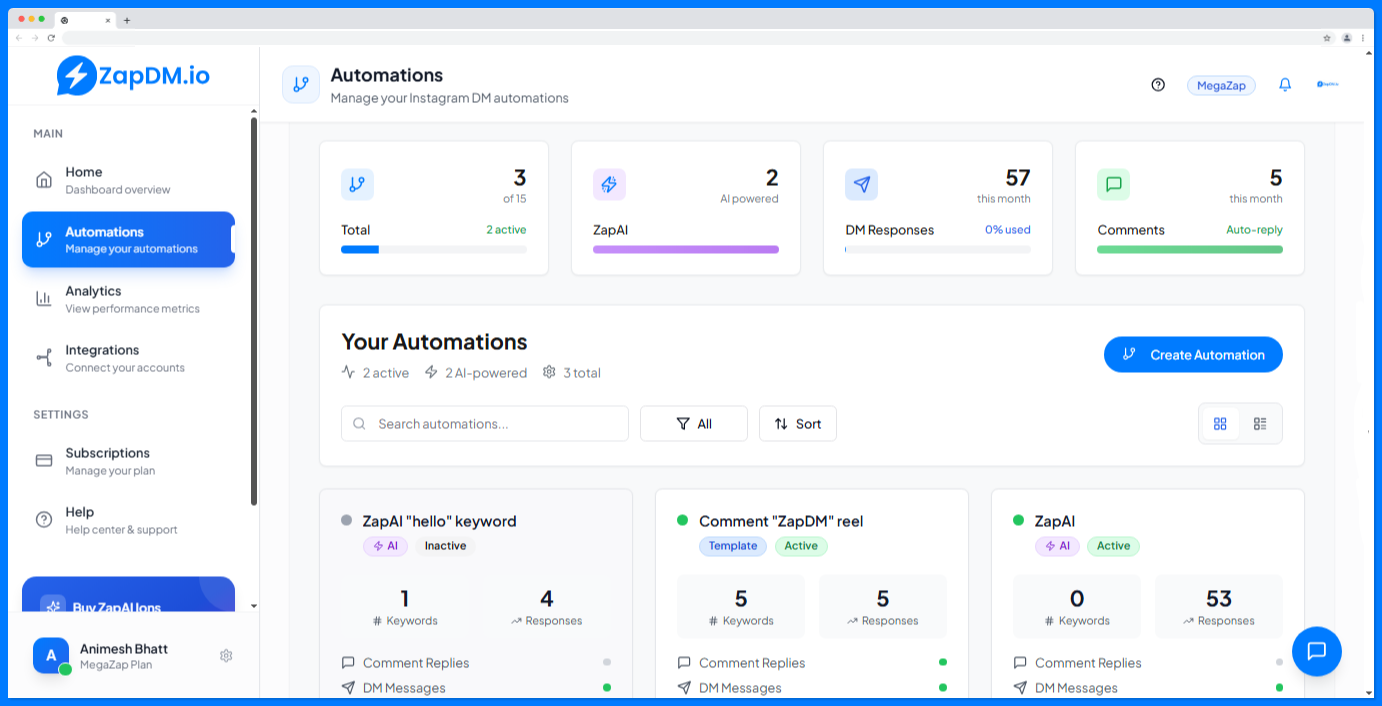Open Subscriptions settings page
The width and height of the screenshot is (1382, 706).
pos(128,461)
